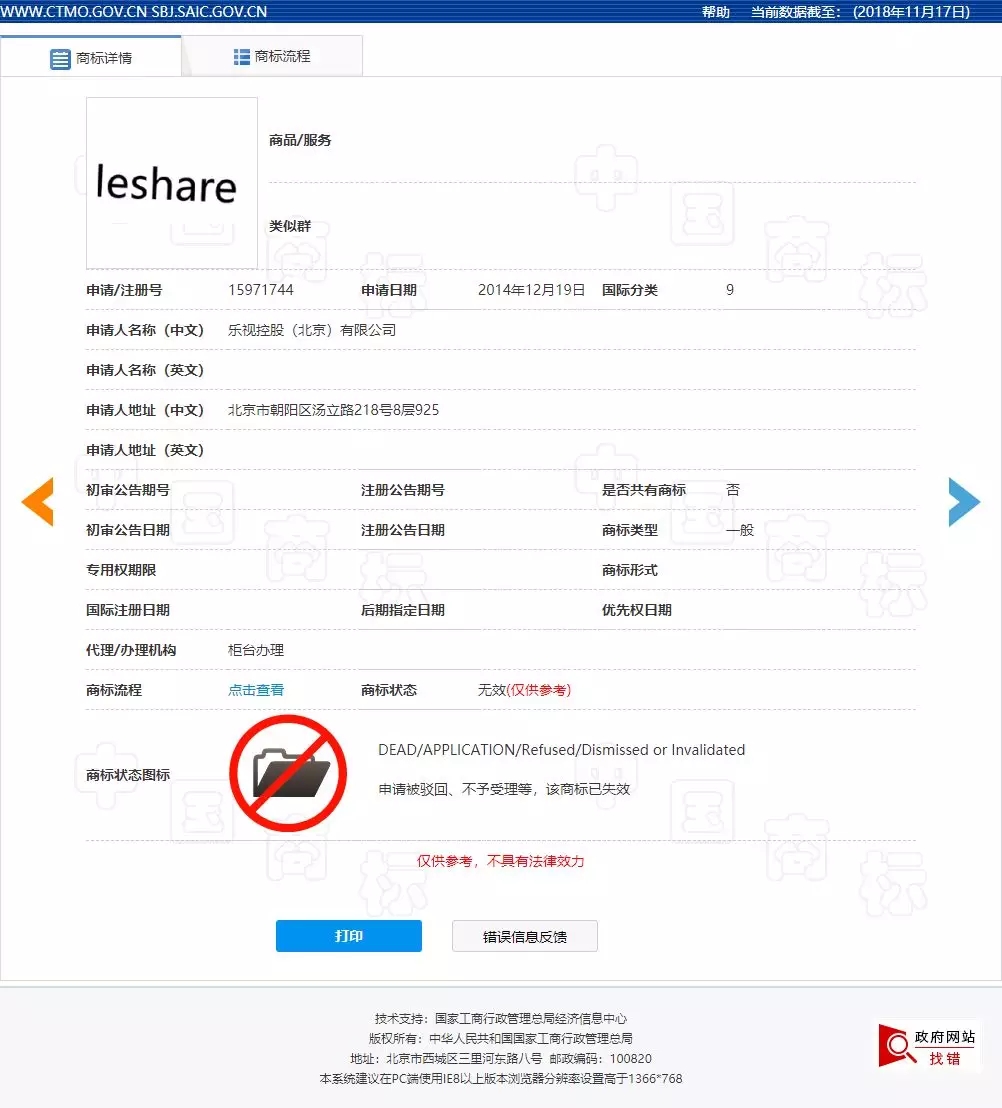Click the leshare trademark image
Viewport: 1002px width, 1108px height.
[171, 183]
